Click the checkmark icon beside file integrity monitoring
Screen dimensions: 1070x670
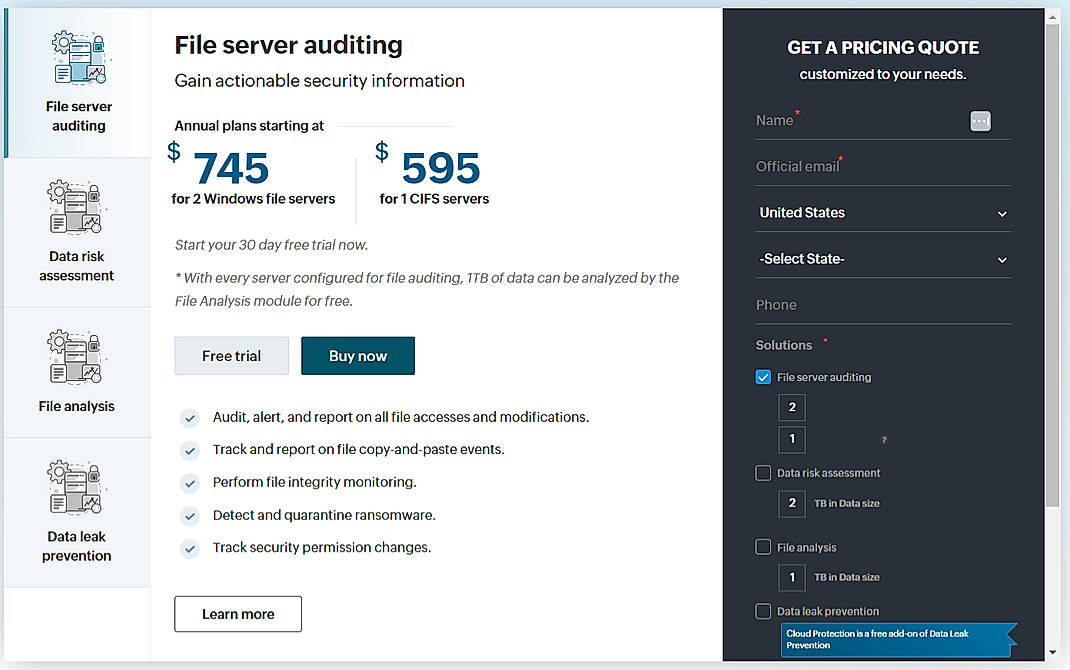[x=190, y=482]
